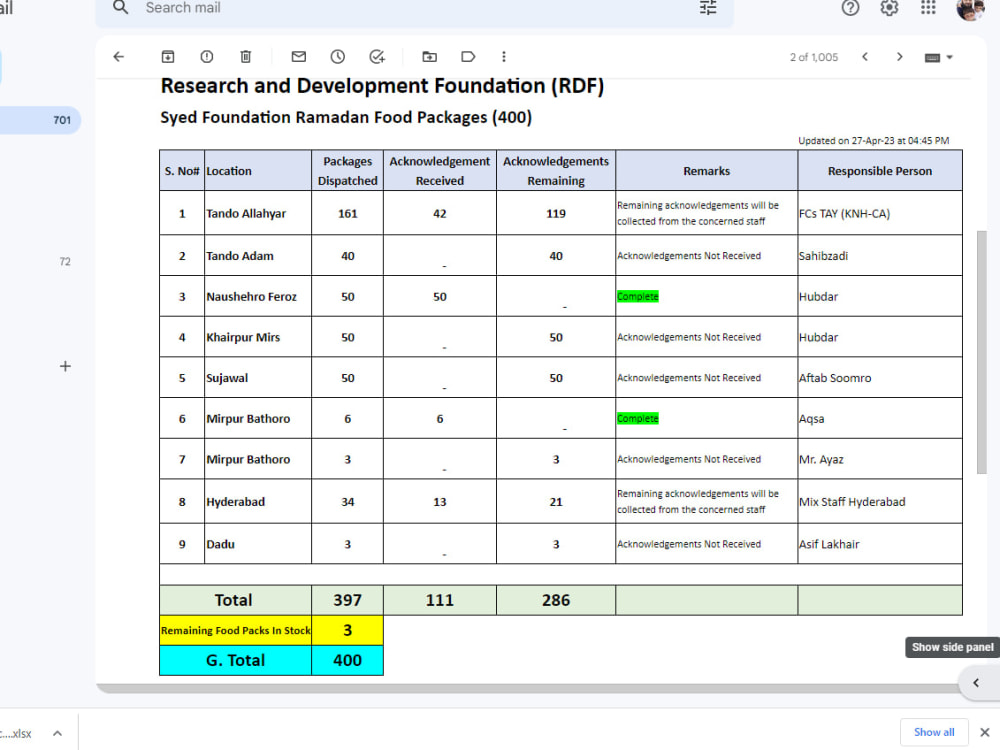
Task: Archive this email conversation
Action: pyautogui.click(x=168, y=57)
